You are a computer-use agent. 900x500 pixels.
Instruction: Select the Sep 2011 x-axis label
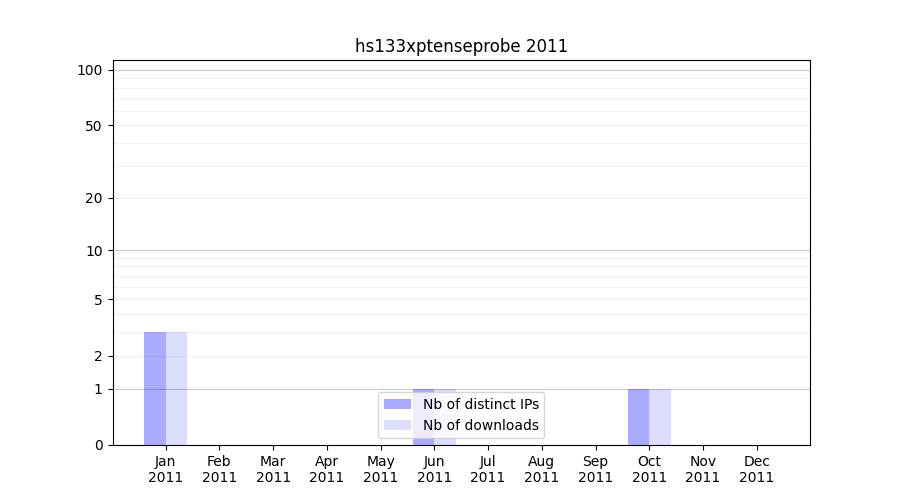pos(595,469)
